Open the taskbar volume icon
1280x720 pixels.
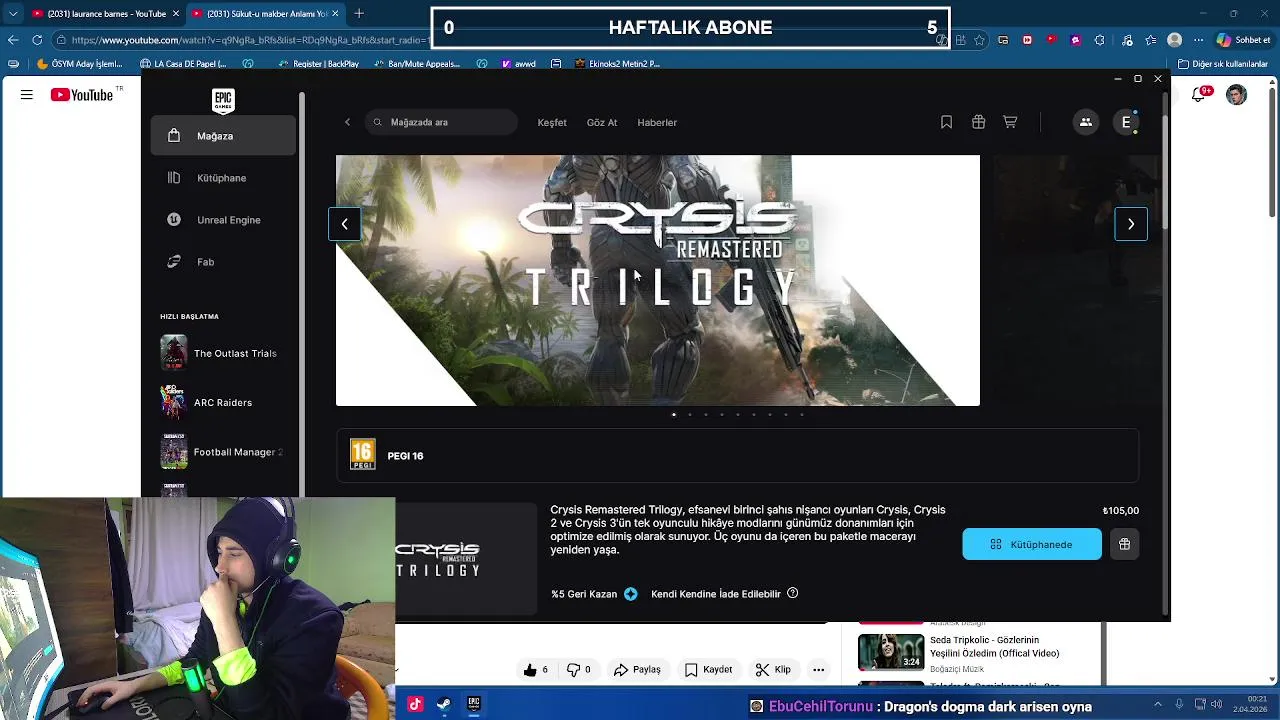pos(1216,704)
